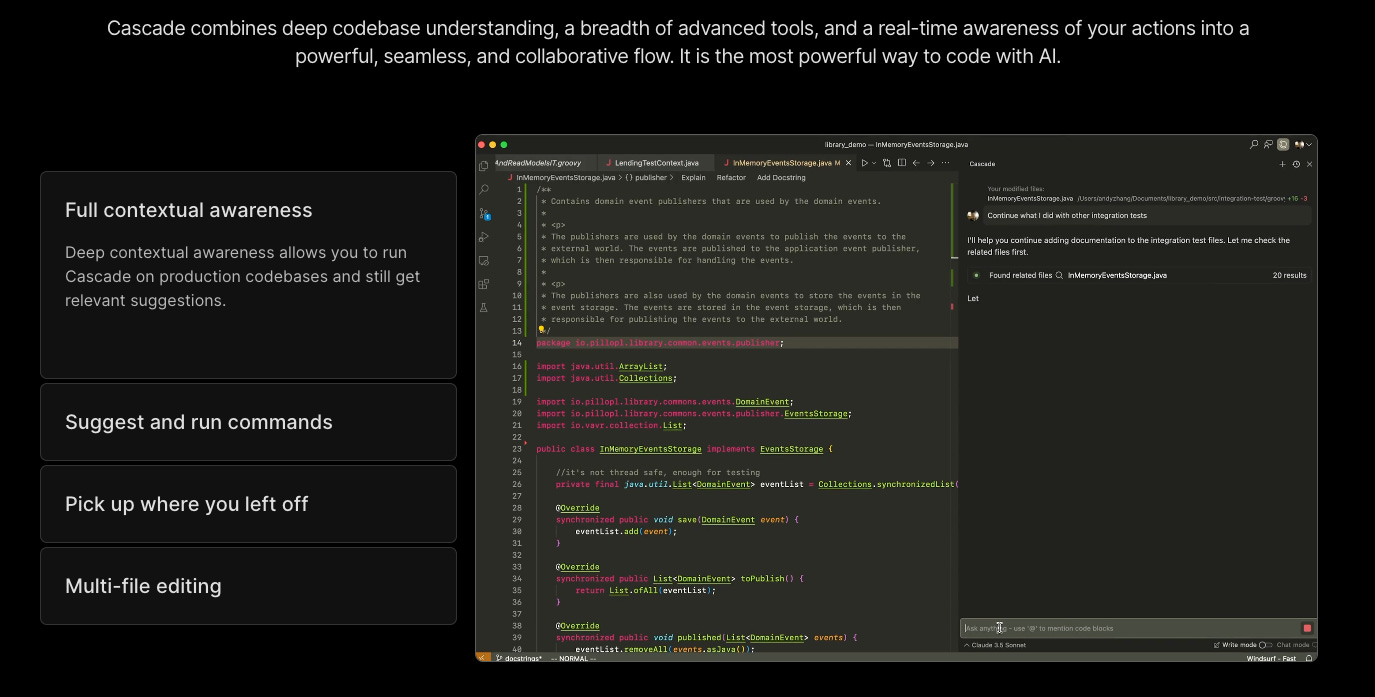Screen dimensions: 1375x697
Task: Open the Source Control icon with badge
Action: pos(484,213)
